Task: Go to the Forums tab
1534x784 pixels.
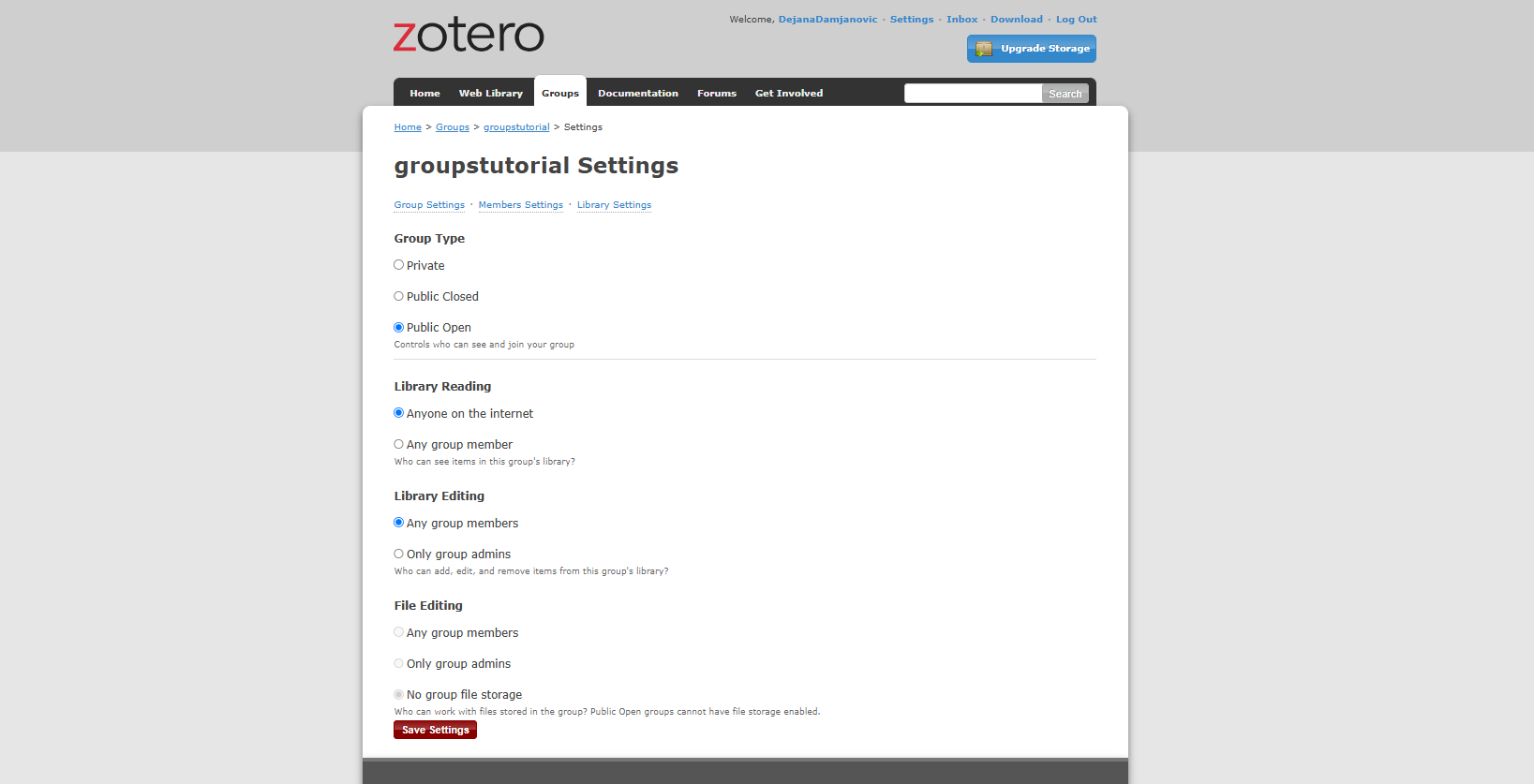Action: [717, 93]
